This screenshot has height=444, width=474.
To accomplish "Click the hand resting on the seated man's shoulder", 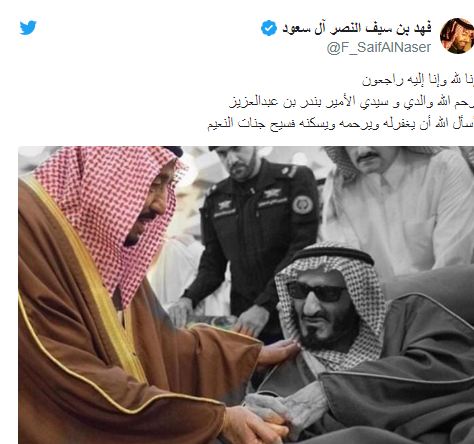I will [278, 353].
